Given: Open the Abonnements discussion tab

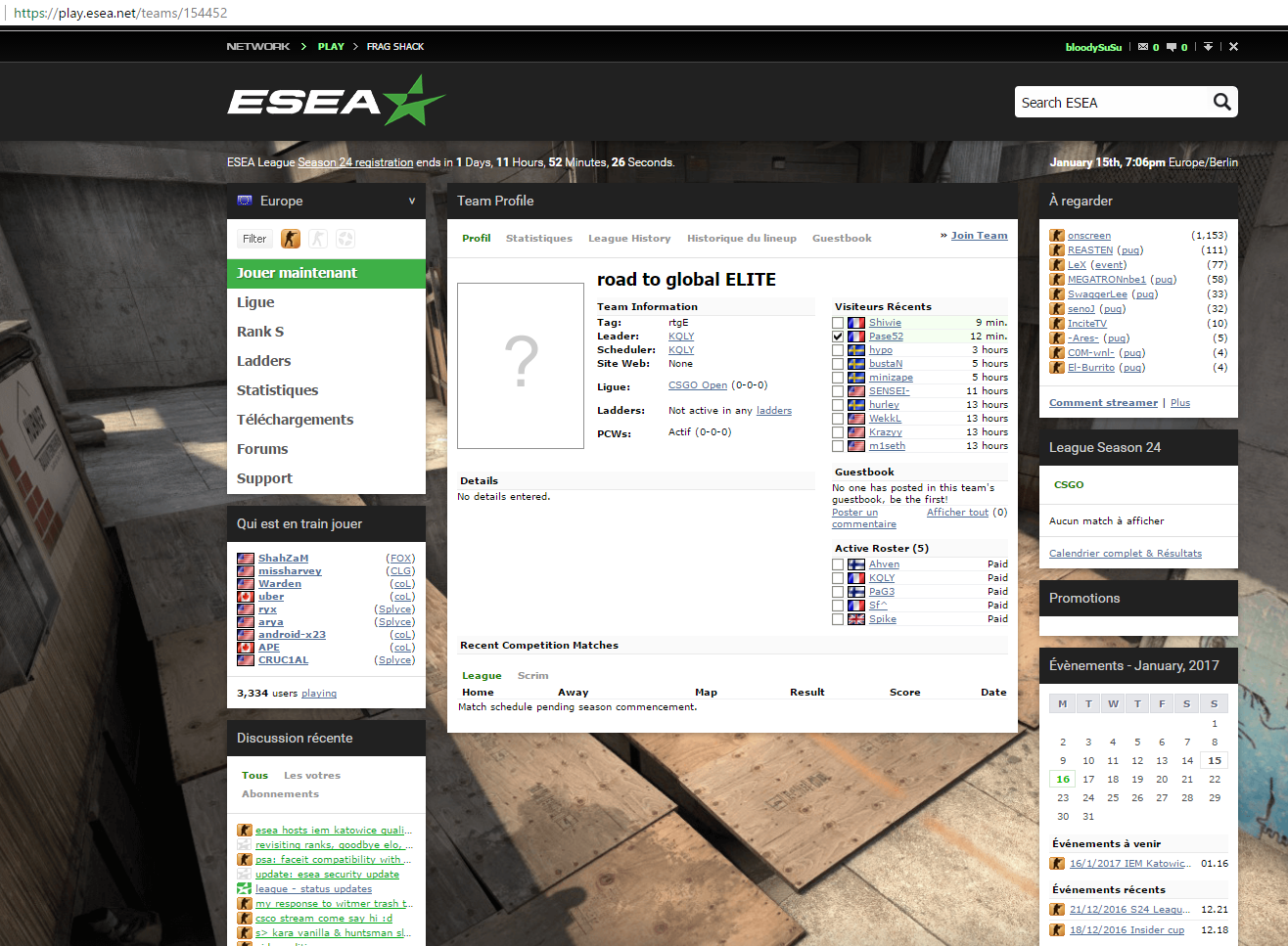Looking at the screenshot, I should pyautogui.click(x=280, y=794).
